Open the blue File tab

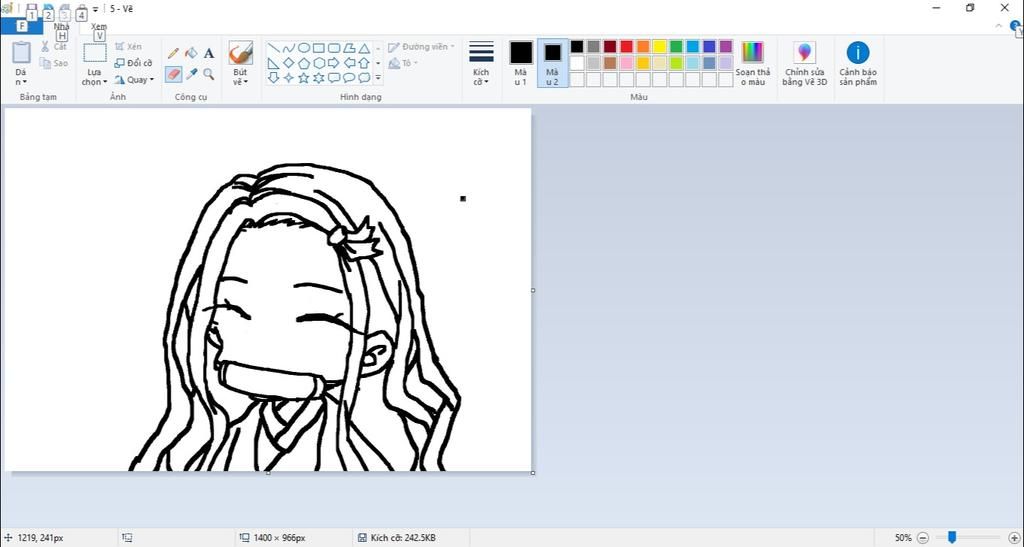(22, 26)
